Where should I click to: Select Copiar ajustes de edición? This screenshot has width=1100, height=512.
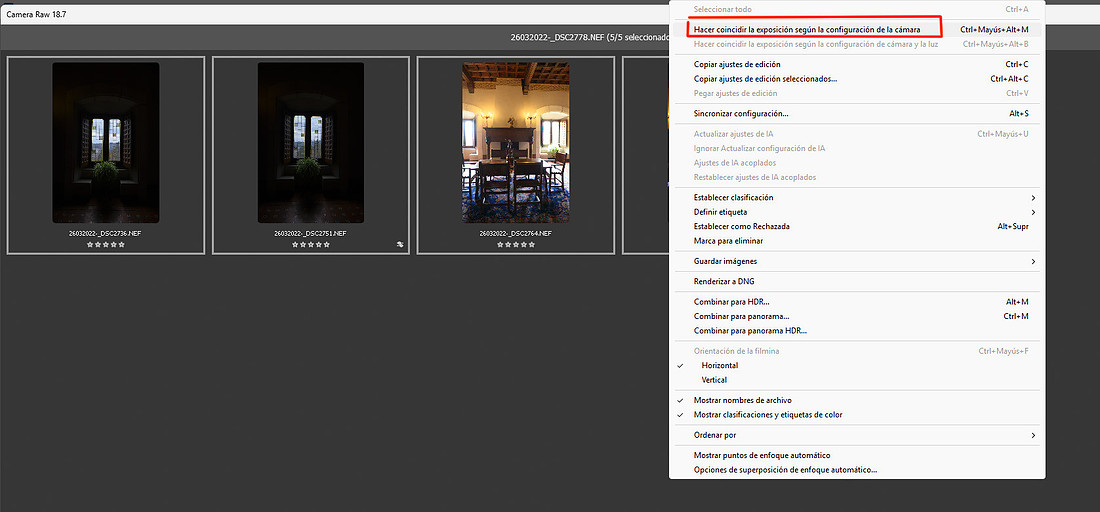pos(857,64)
